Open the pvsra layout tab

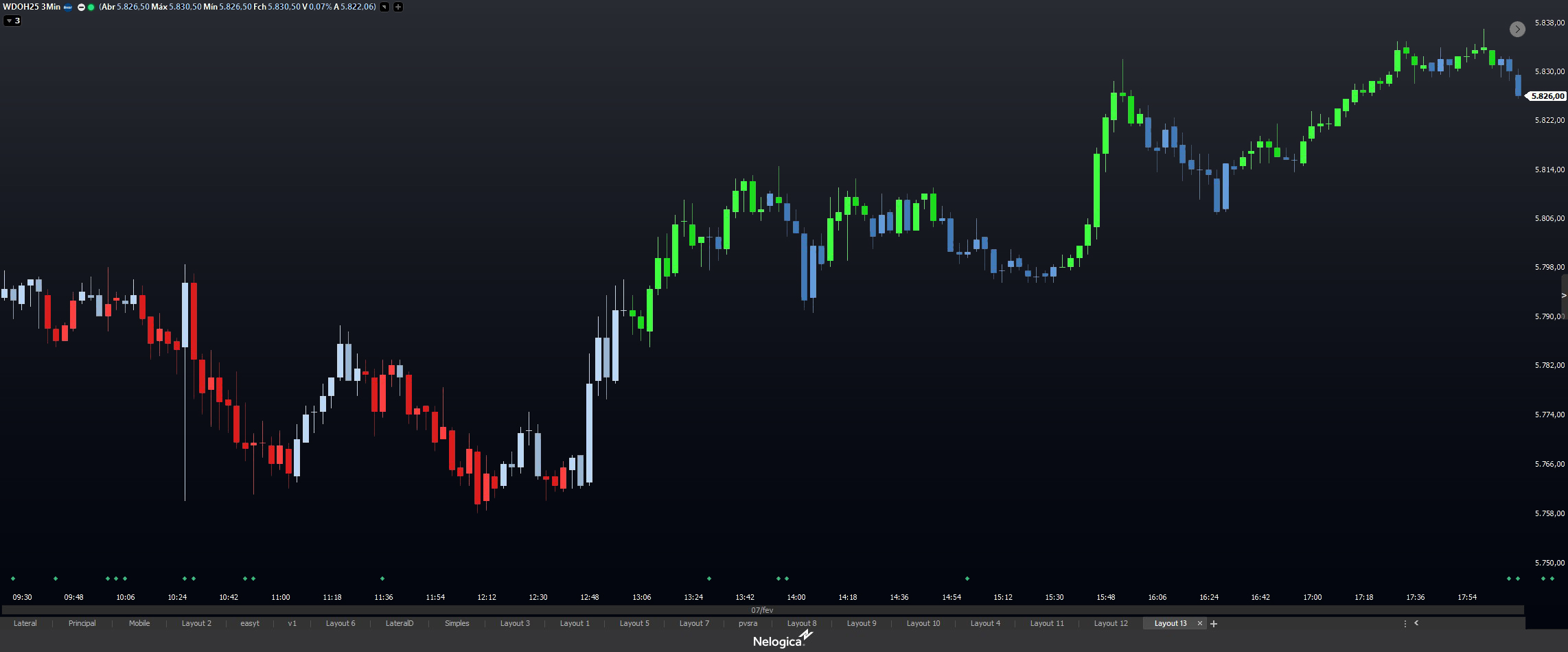[x=748, y=623]
